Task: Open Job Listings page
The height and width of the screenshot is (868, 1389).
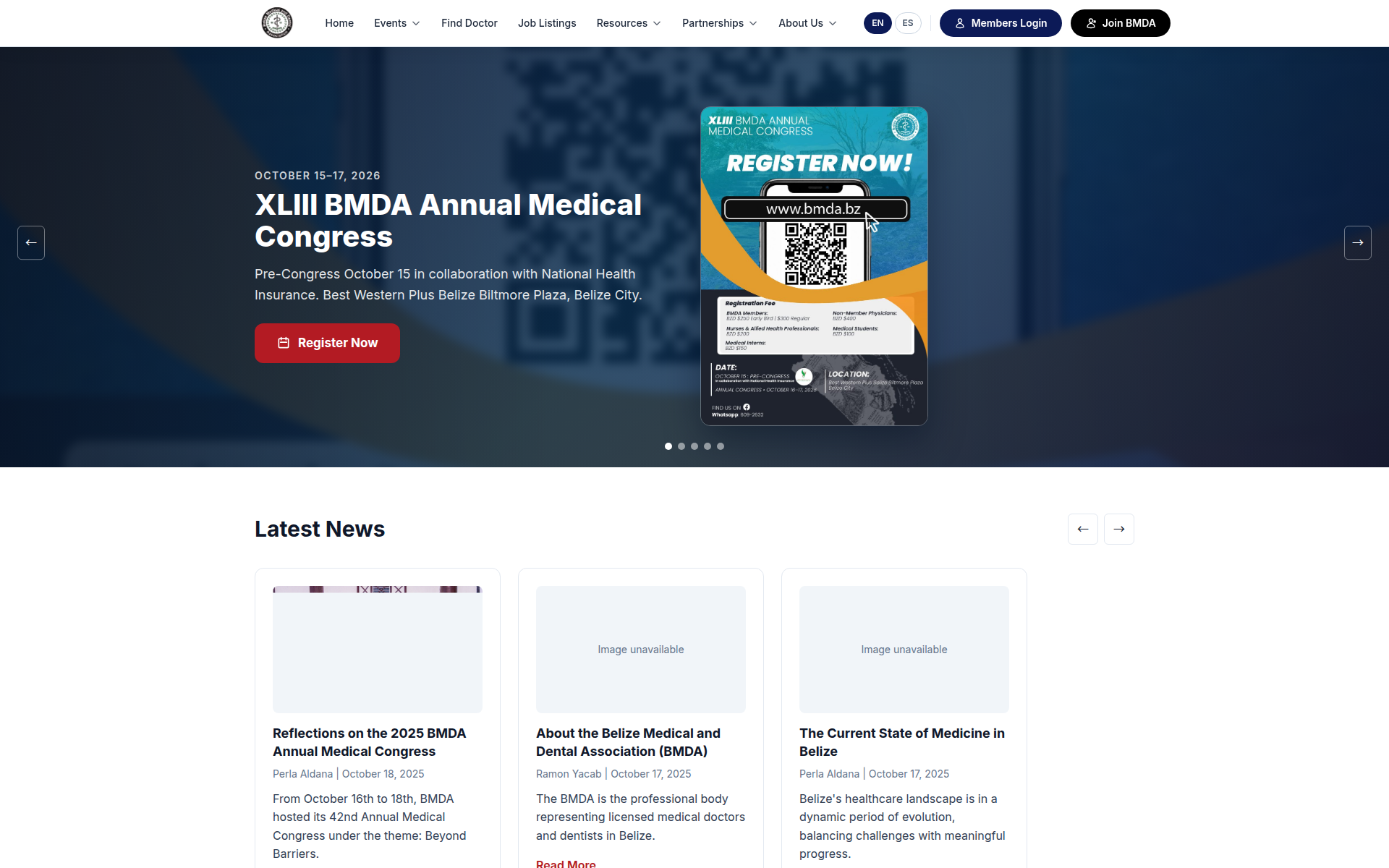Action: pos(547,23)
